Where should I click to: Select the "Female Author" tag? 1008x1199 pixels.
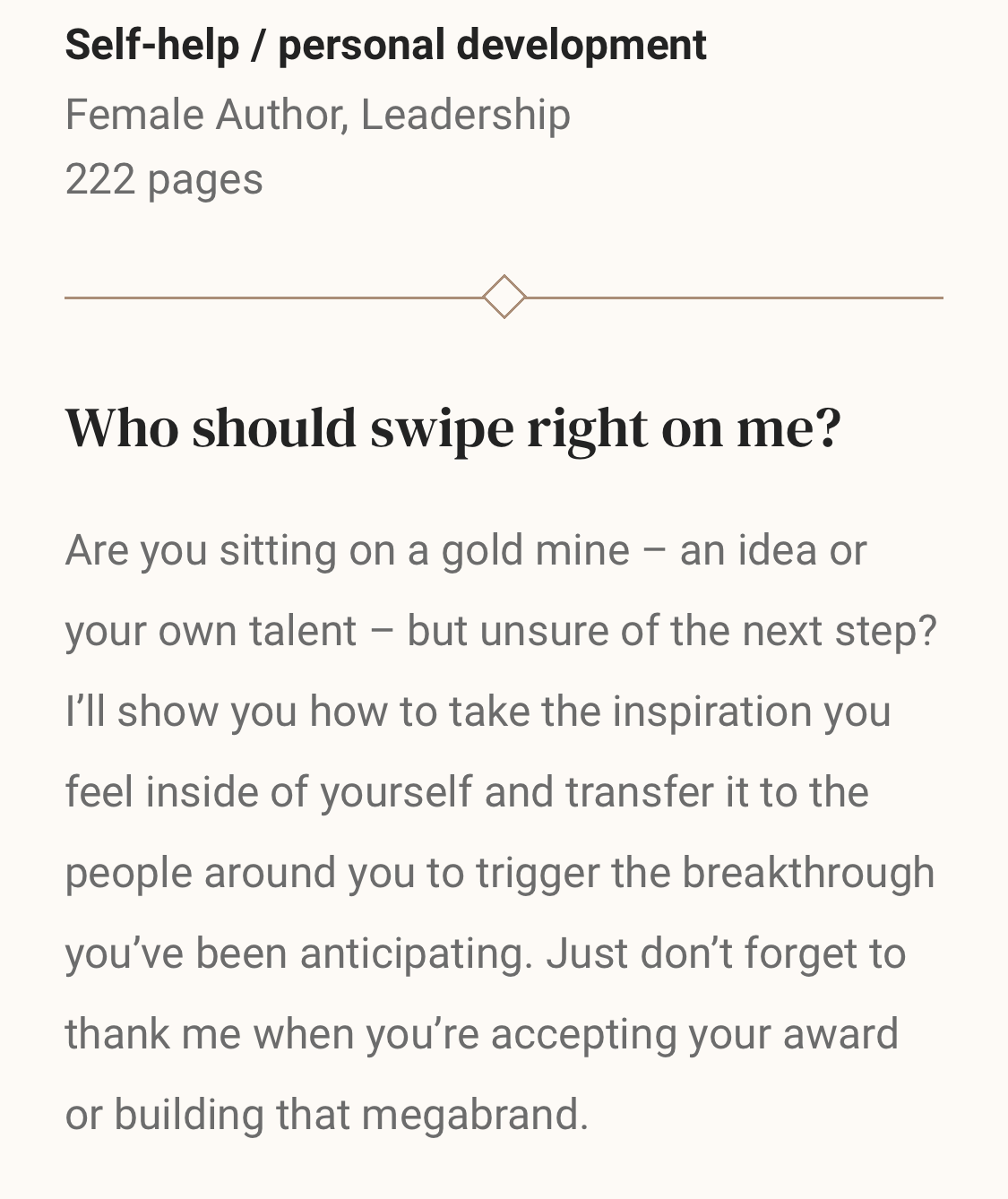(203, 115)
